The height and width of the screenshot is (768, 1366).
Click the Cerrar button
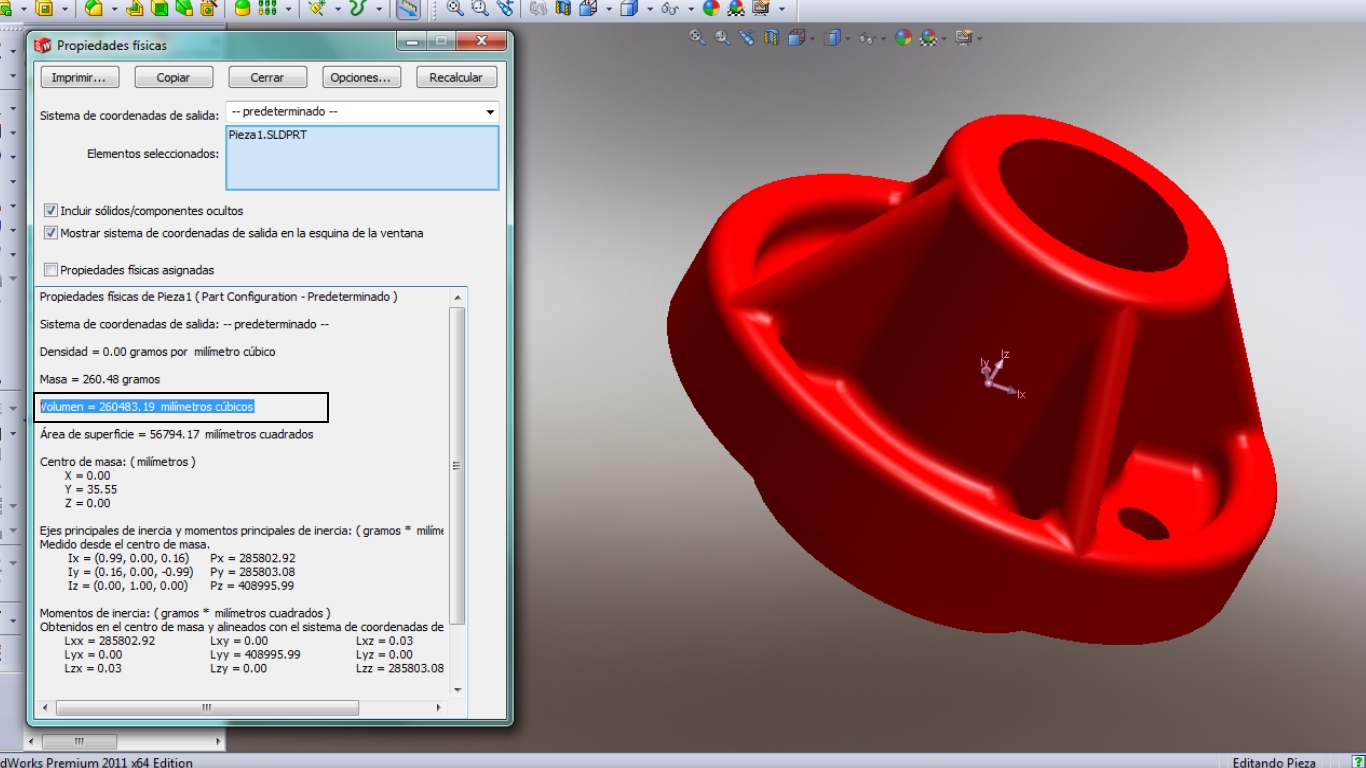267,77
